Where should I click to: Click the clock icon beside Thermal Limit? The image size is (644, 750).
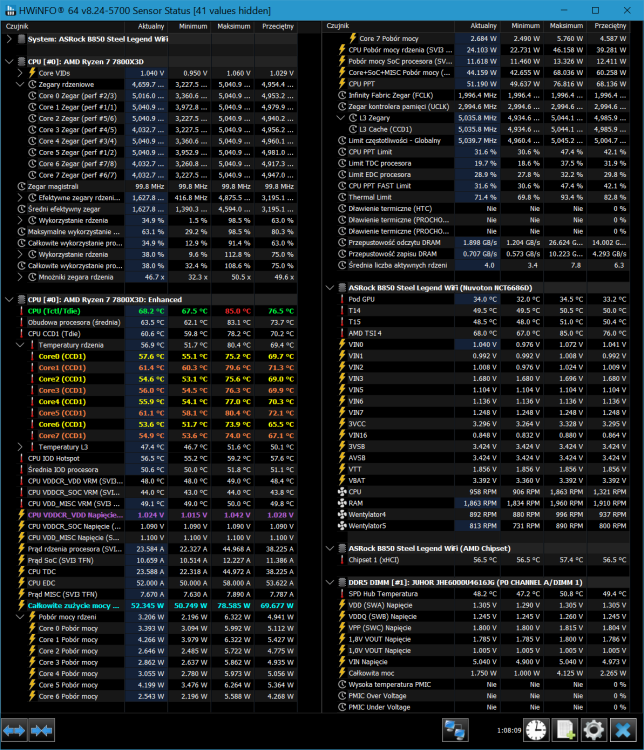[342, 197]
